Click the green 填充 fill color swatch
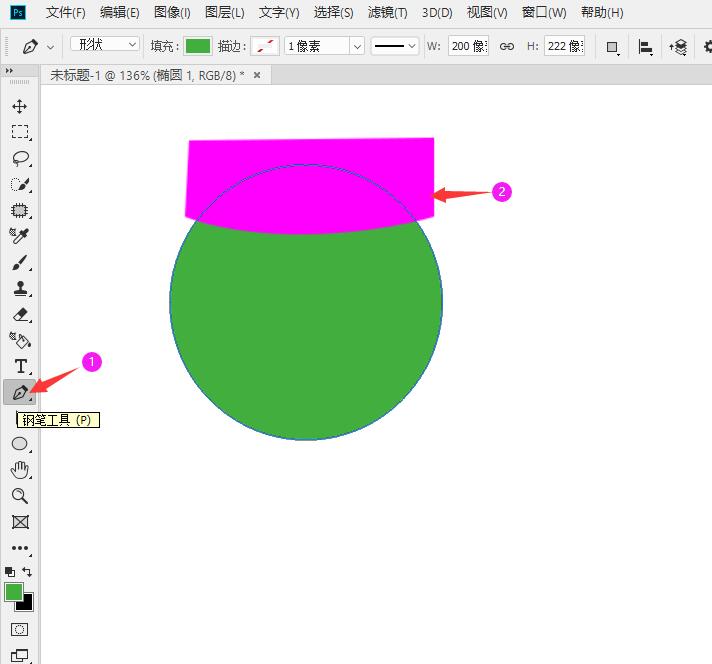712x664 pixels. (x=198, y=46)
